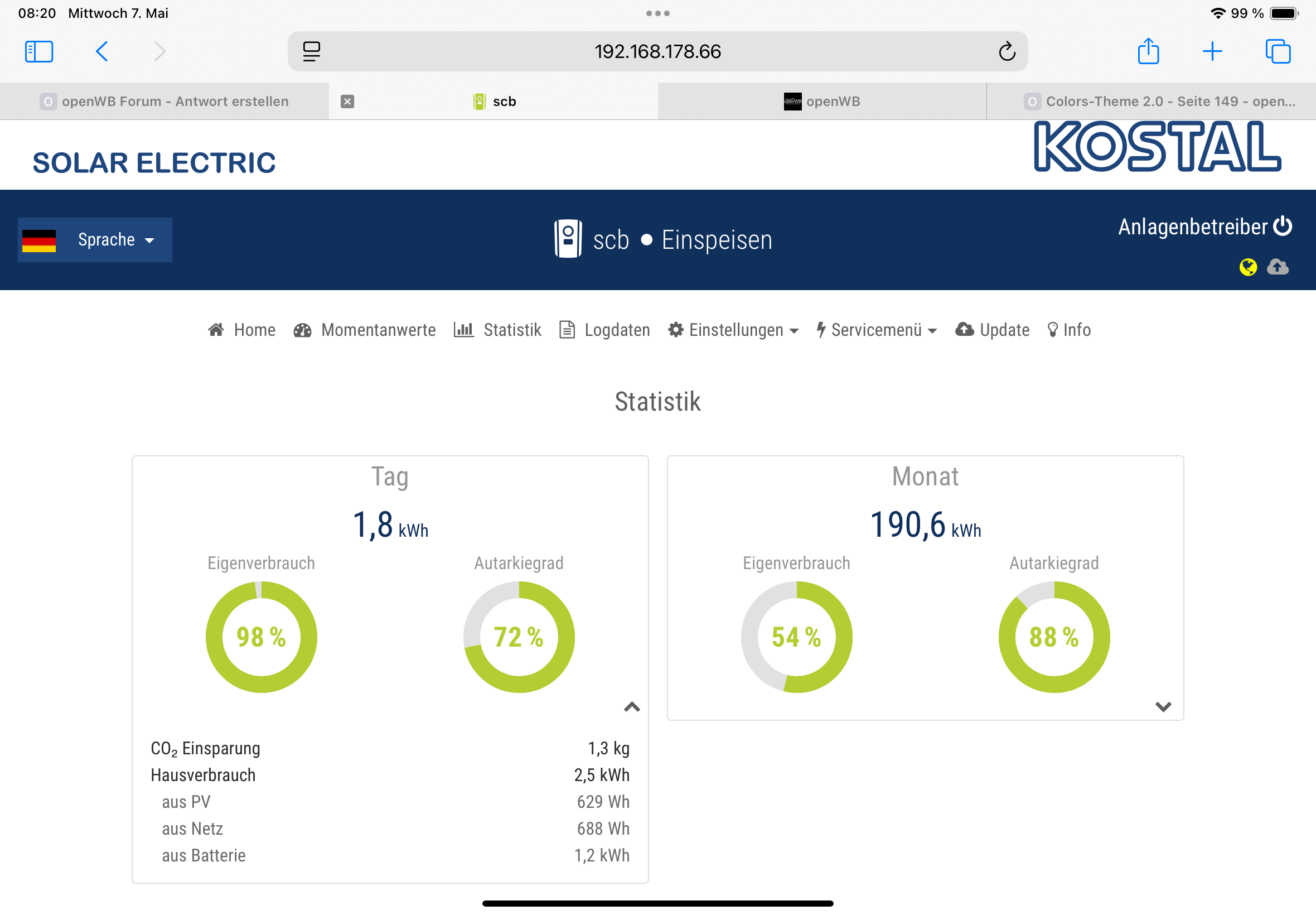Close the scb browser tab

coord(347,102)
